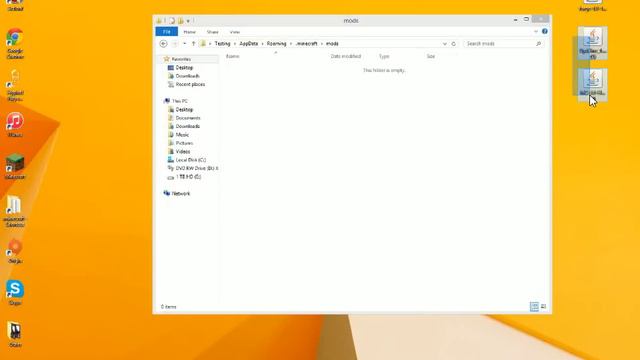Select bottom-left desktop shortcut below Skype
640x360 pixels.
coord(15,334)
